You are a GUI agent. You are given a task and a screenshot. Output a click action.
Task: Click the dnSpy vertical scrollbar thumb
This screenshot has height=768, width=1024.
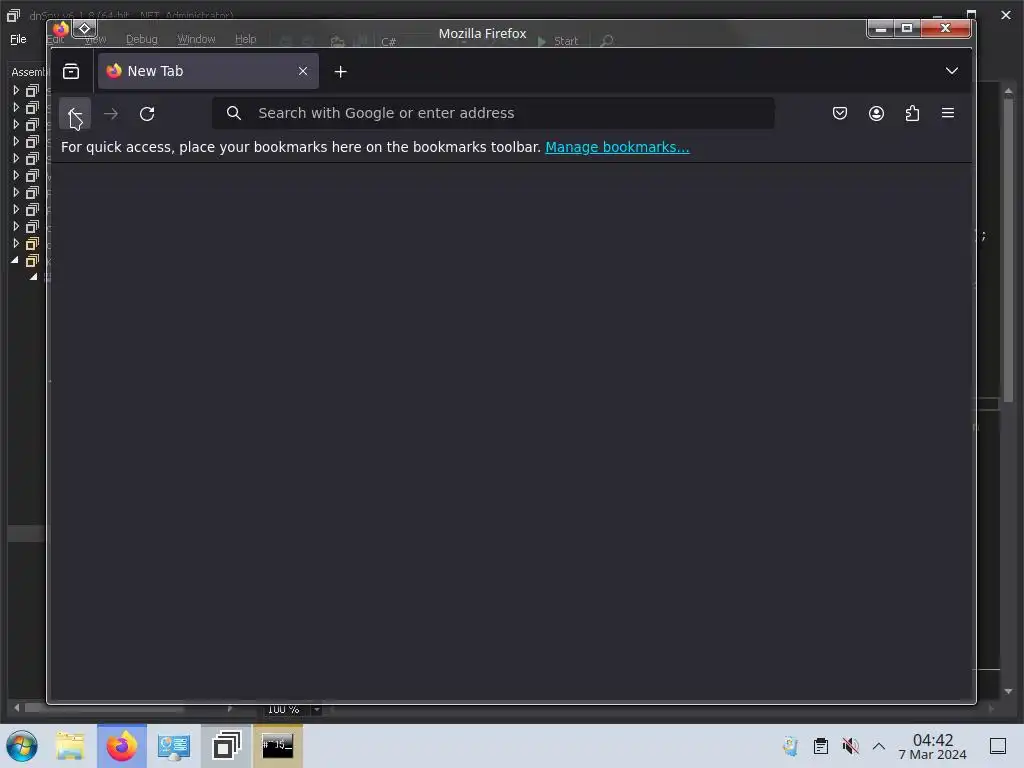point(1008,249)
